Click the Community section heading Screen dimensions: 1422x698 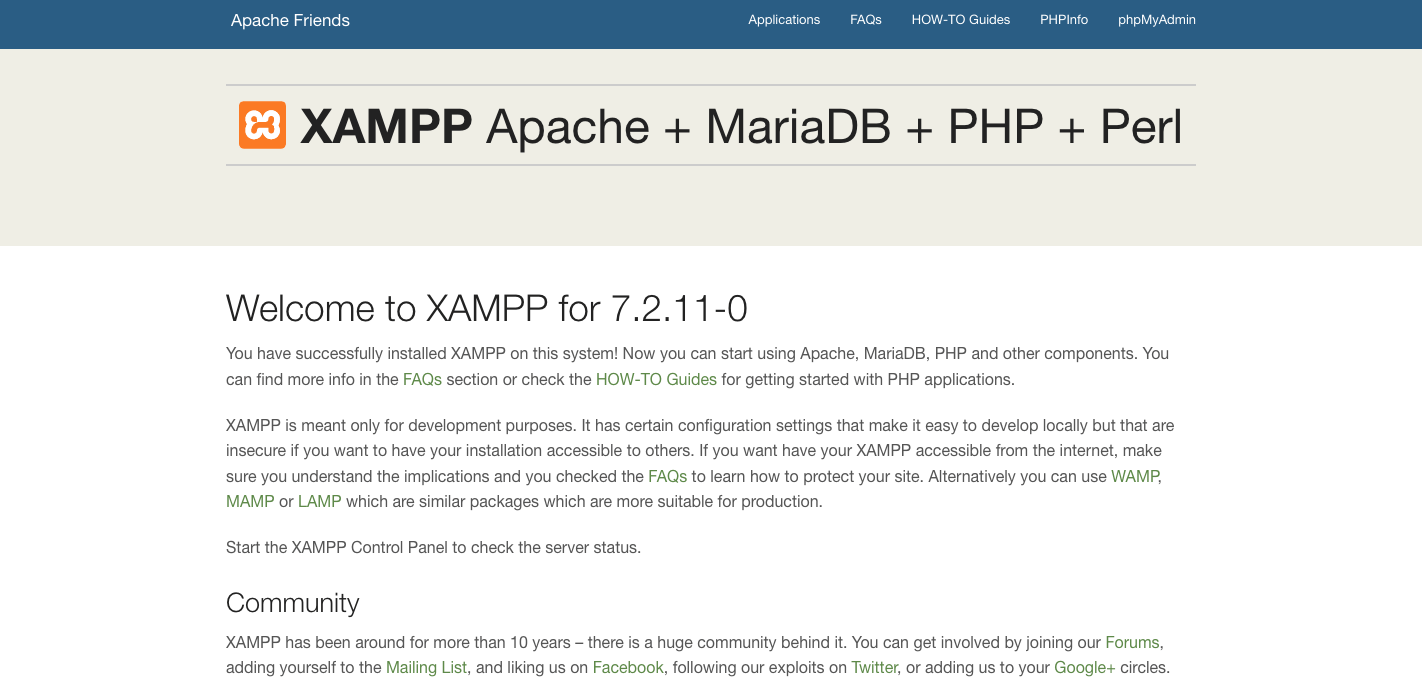pyautogui.click(x=293, y=603)
